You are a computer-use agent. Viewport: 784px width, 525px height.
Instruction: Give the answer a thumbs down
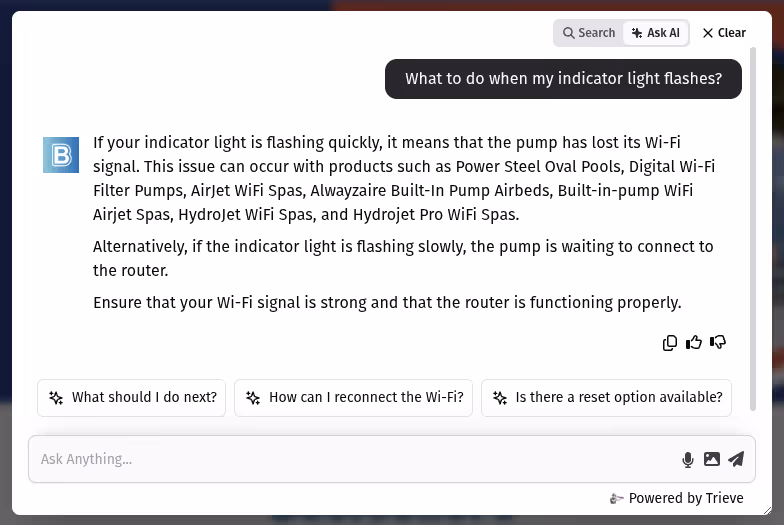(x=718, y=343)
